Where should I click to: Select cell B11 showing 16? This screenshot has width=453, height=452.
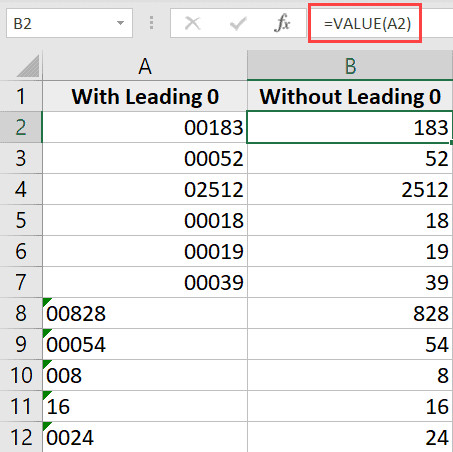coord(350,406)
